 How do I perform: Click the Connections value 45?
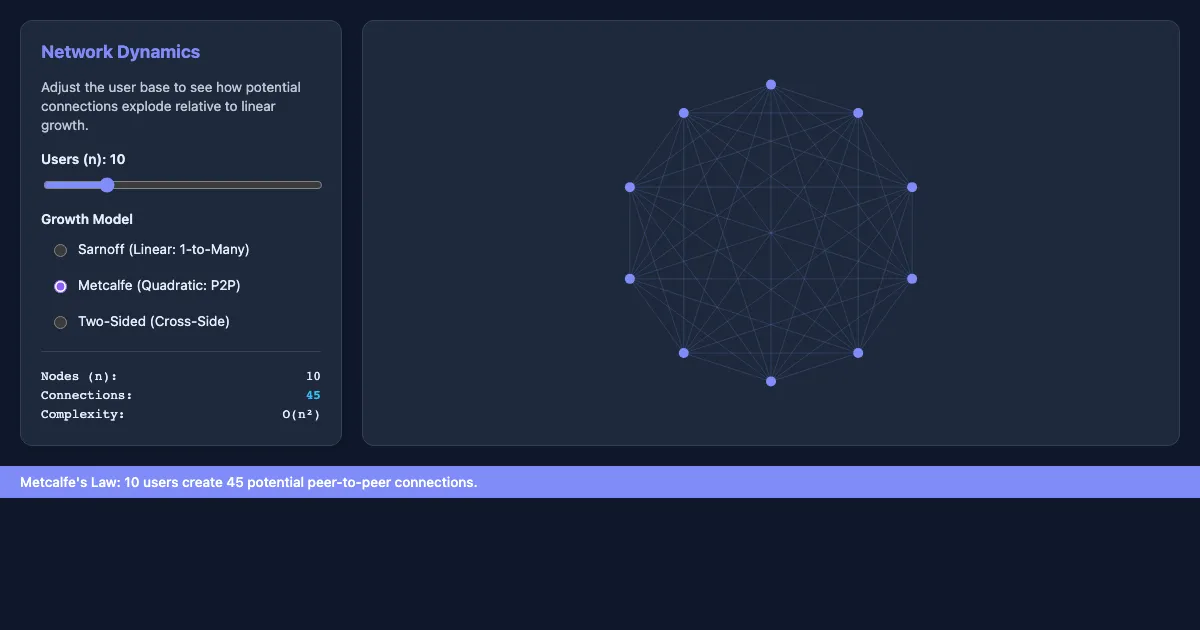point(313,395)
